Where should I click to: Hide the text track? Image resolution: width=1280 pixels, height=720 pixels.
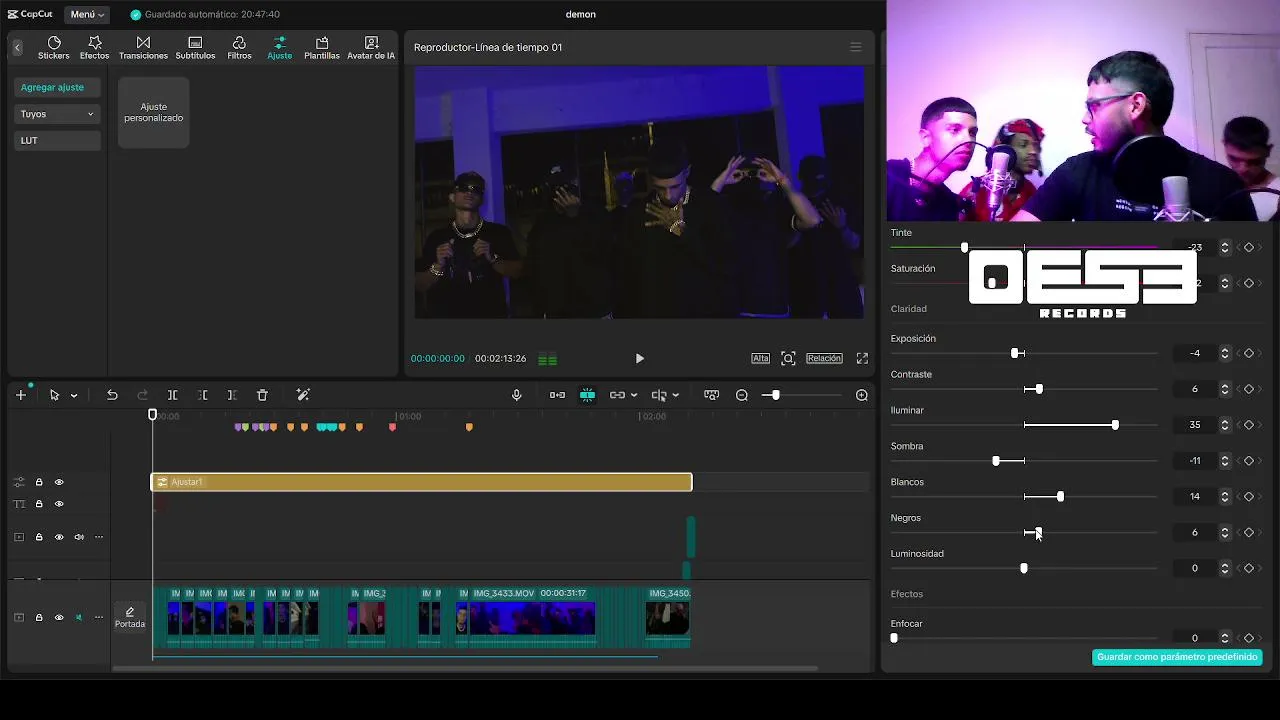pyautogui.click(x=59, y=504)
